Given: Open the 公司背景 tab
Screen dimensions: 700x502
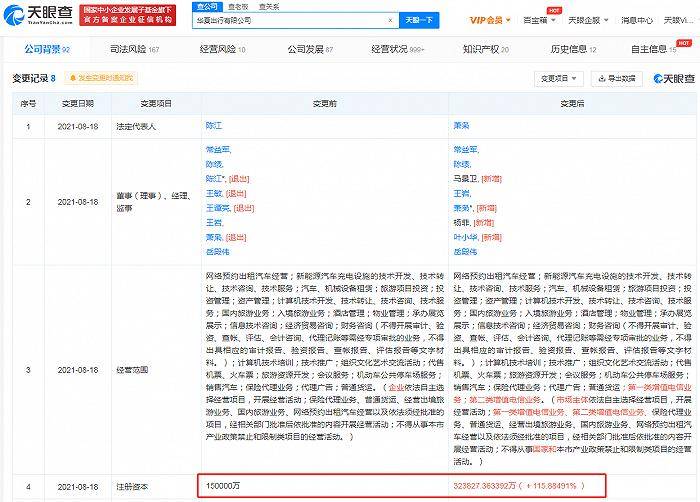Looking at the screenshot, I should click(47, 50).
